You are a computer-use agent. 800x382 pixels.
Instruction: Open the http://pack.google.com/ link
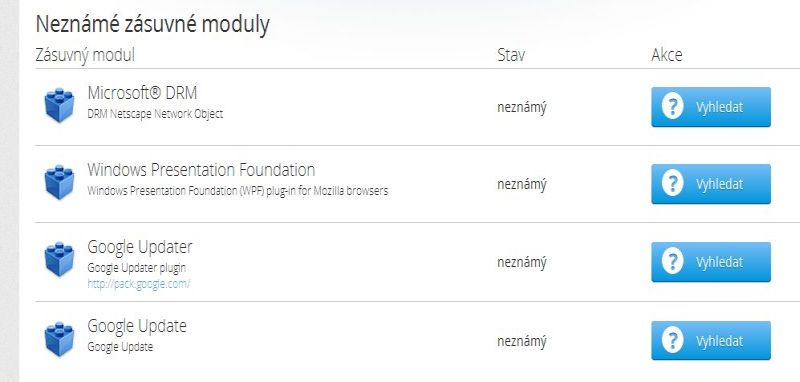139,284
